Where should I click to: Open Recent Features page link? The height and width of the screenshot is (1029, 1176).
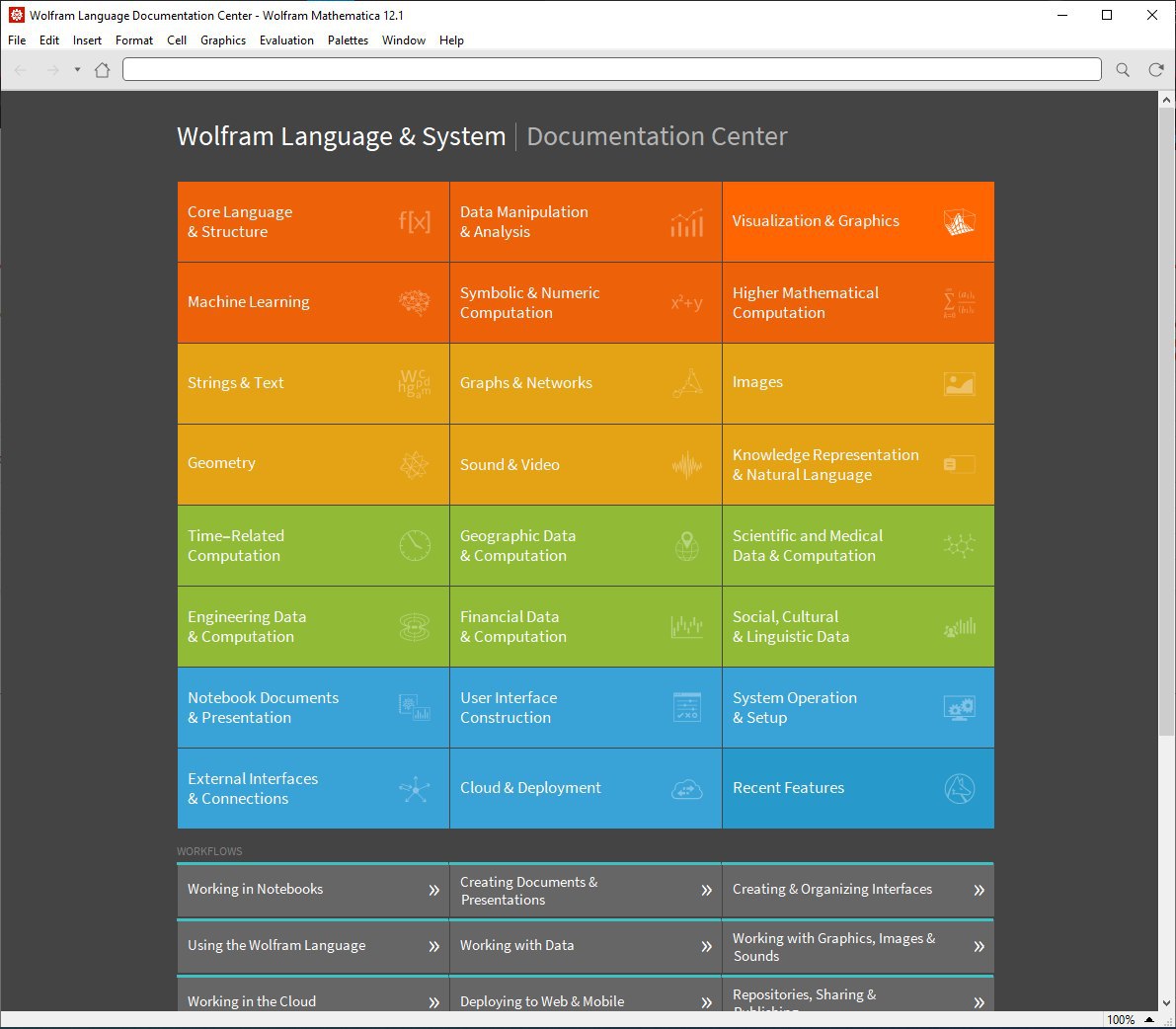click(858, 789)
